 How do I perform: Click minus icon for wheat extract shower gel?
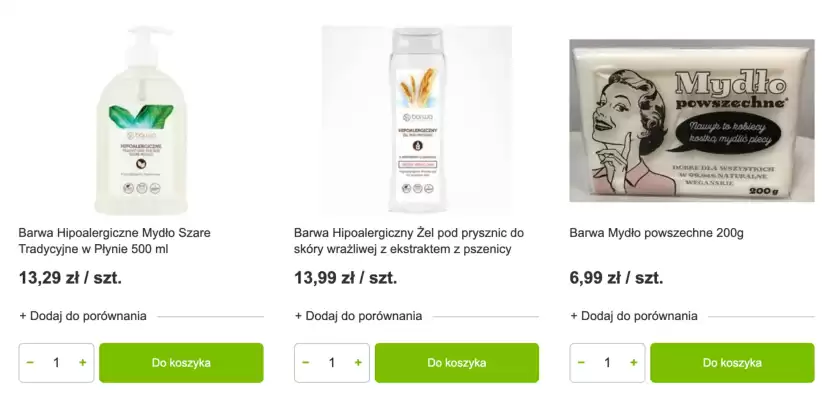(306, 363)
